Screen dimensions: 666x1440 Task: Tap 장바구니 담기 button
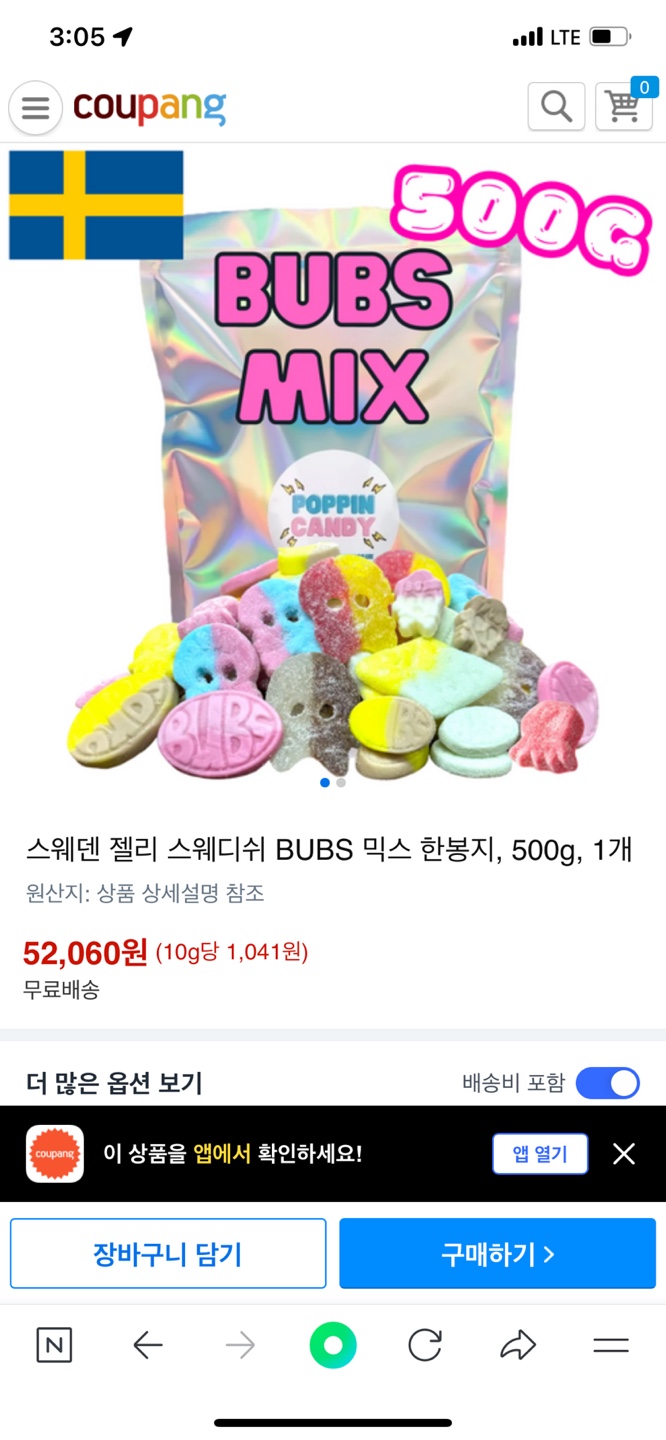pyautogui.click(x=168, y=1253)
